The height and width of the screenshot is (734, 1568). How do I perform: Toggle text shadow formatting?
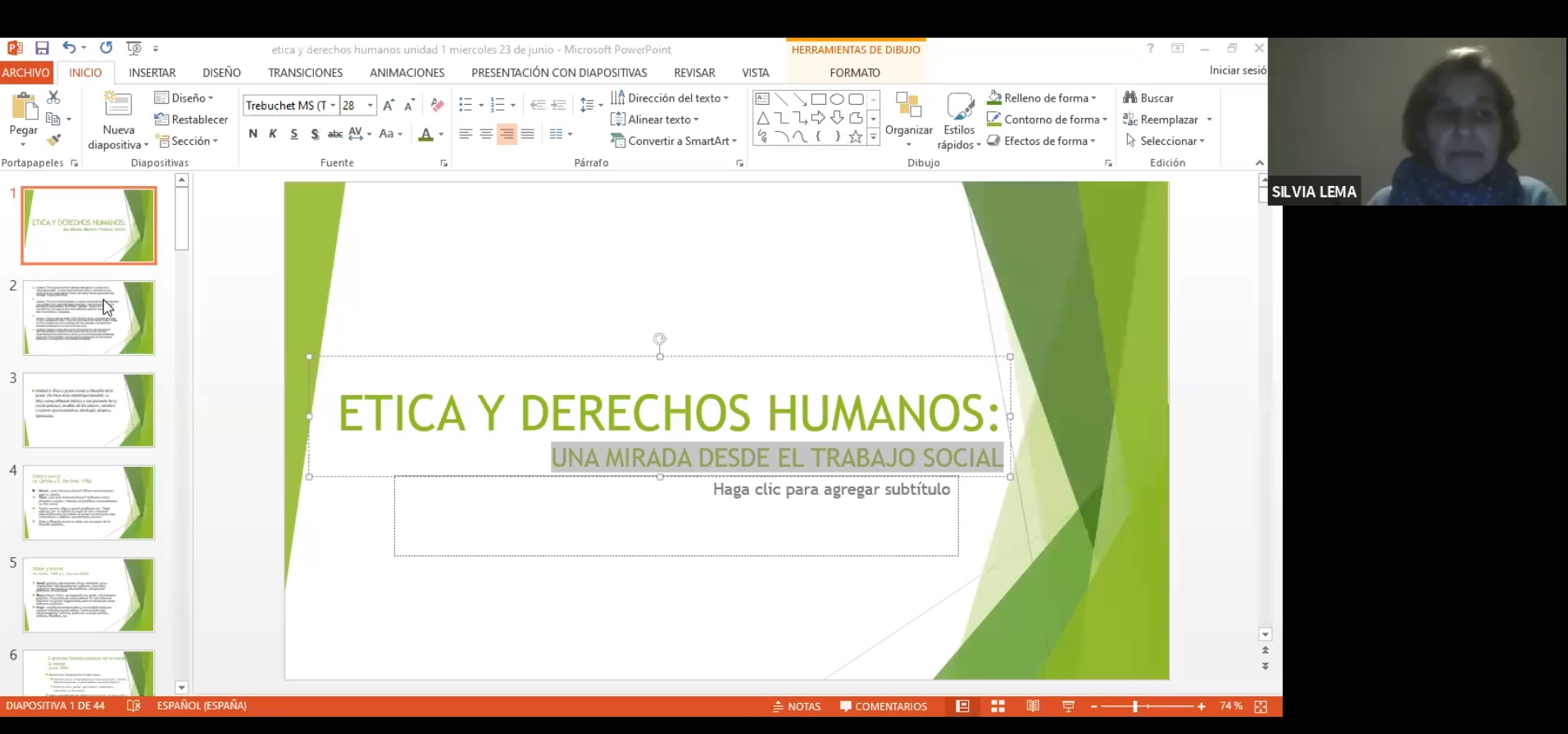tap(314, 134)
